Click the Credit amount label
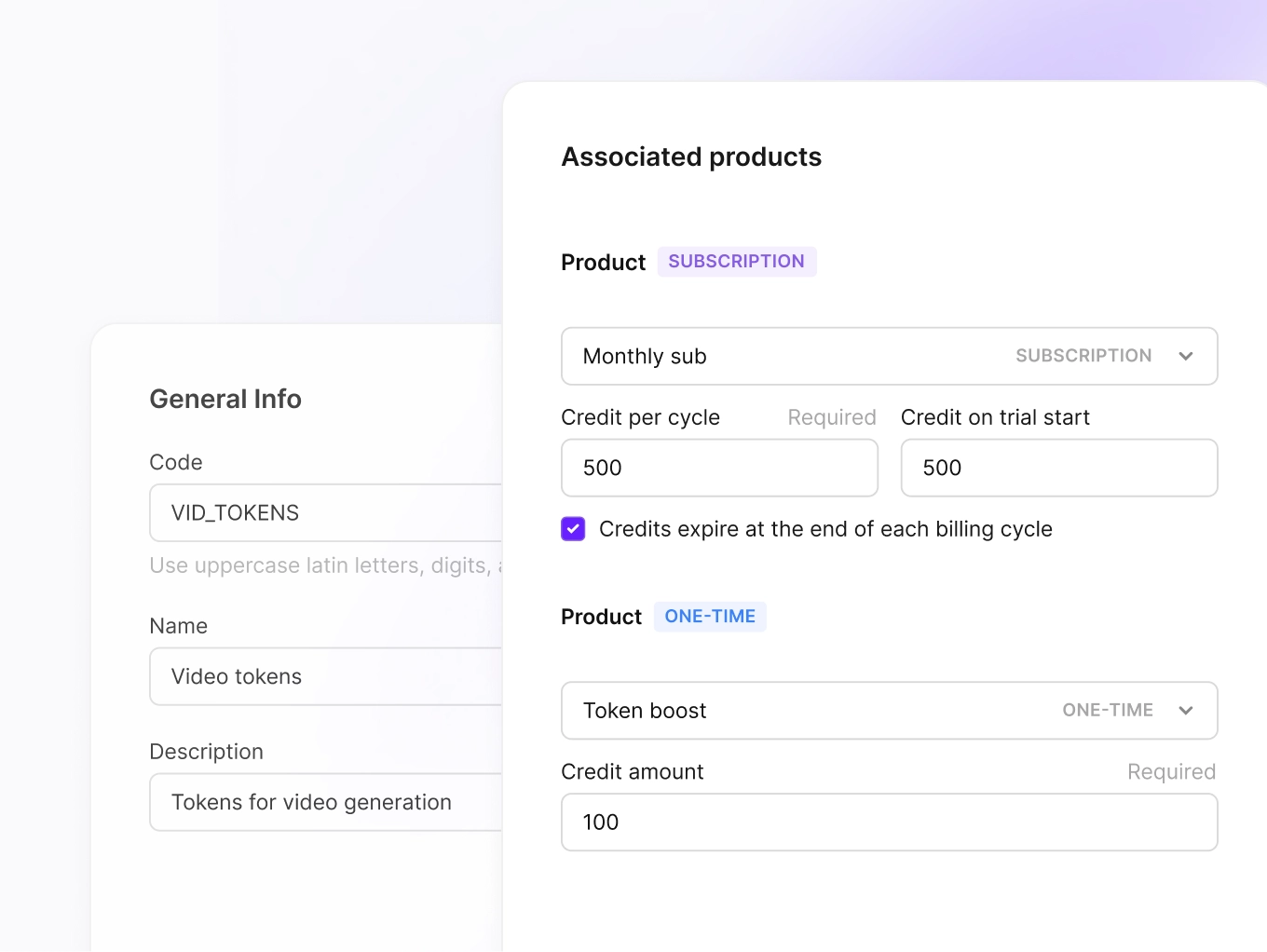Viewport: 1267px width, 952px height. coord(633,771)
